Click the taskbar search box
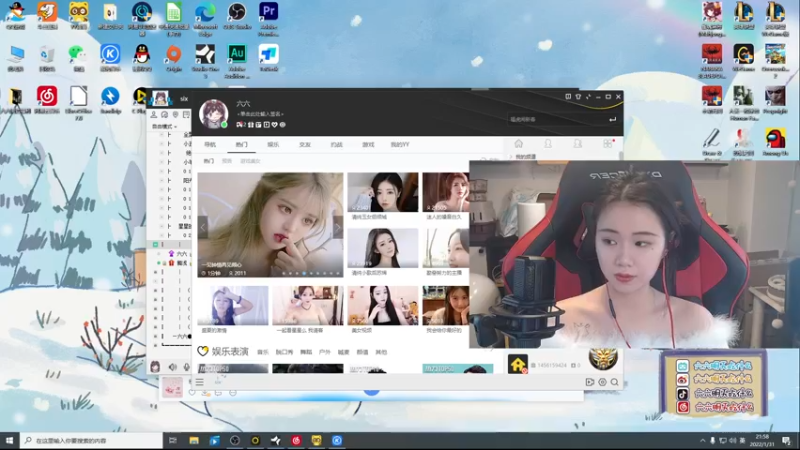This screenshot has height=450, width=800. point(91,440)
